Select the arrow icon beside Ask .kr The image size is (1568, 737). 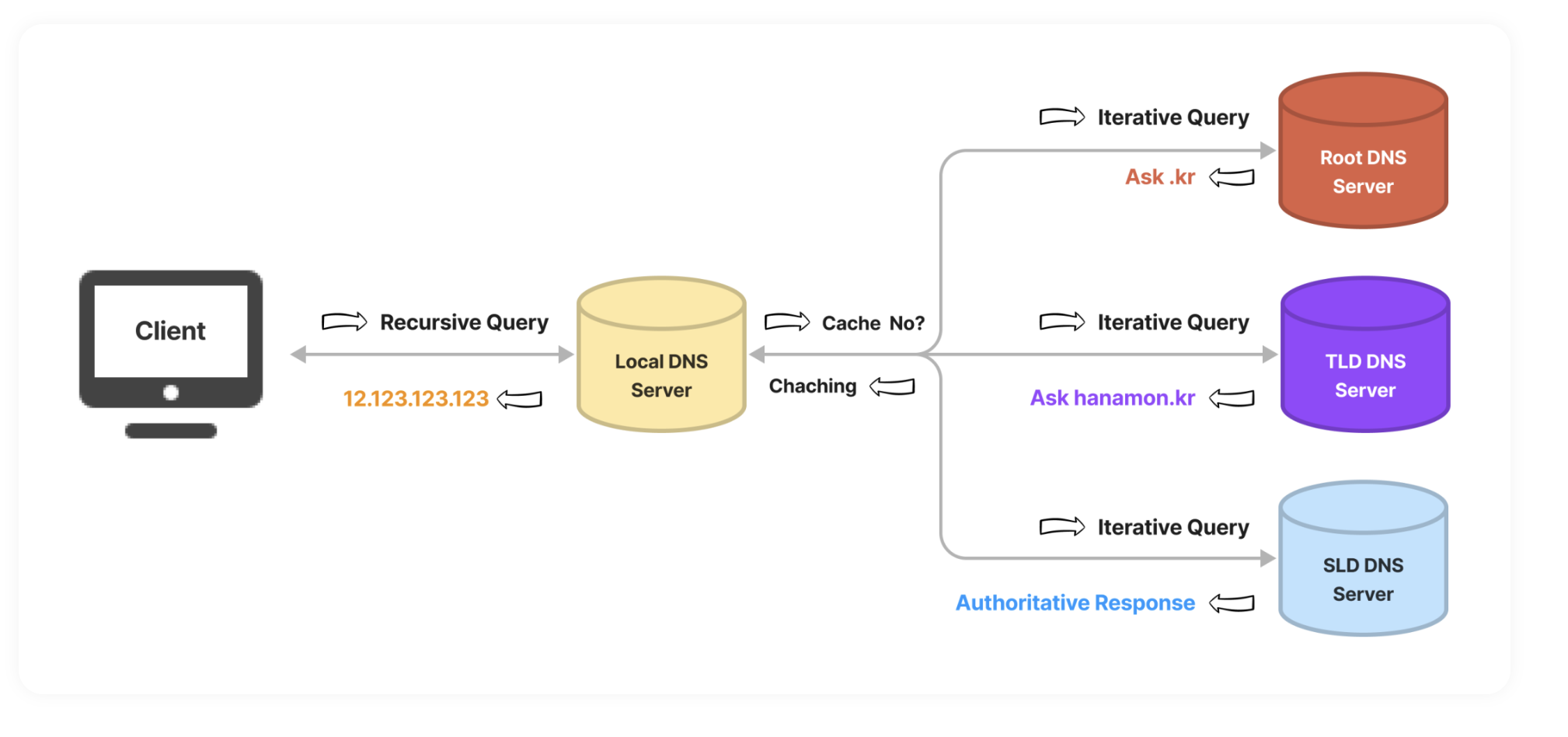1232,177
